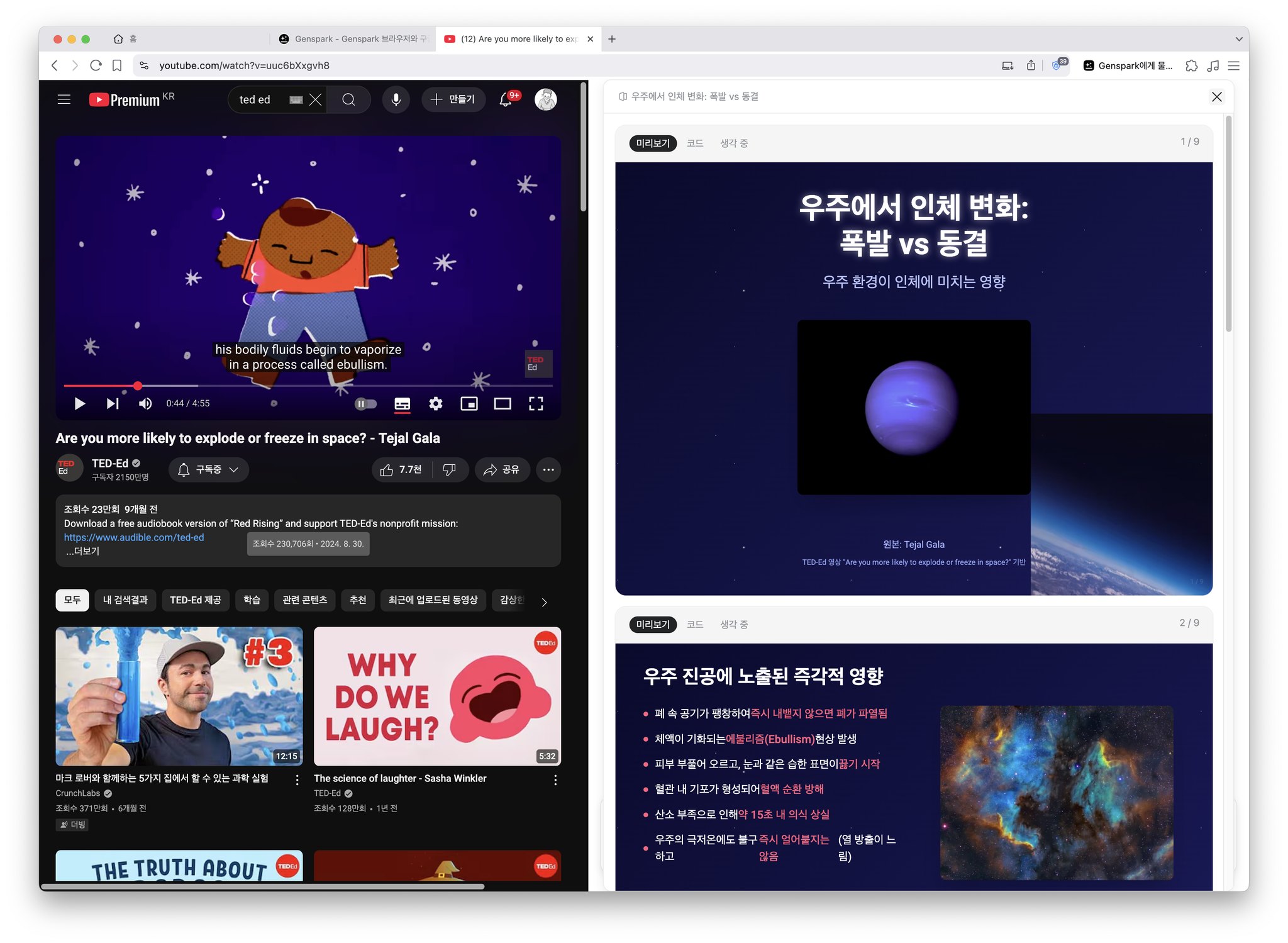Bookmark this page
This screenshot has height=943, width=1288.
click(117, 65)
